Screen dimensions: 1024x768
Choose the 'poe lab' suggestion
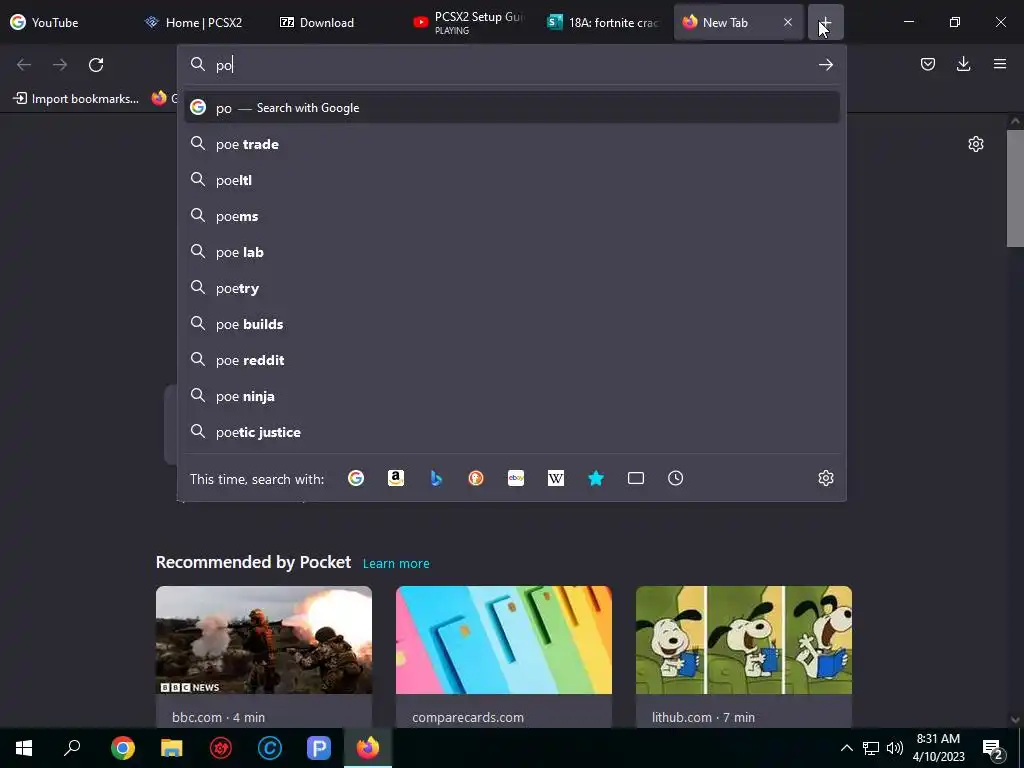click(x=512, y=251)
